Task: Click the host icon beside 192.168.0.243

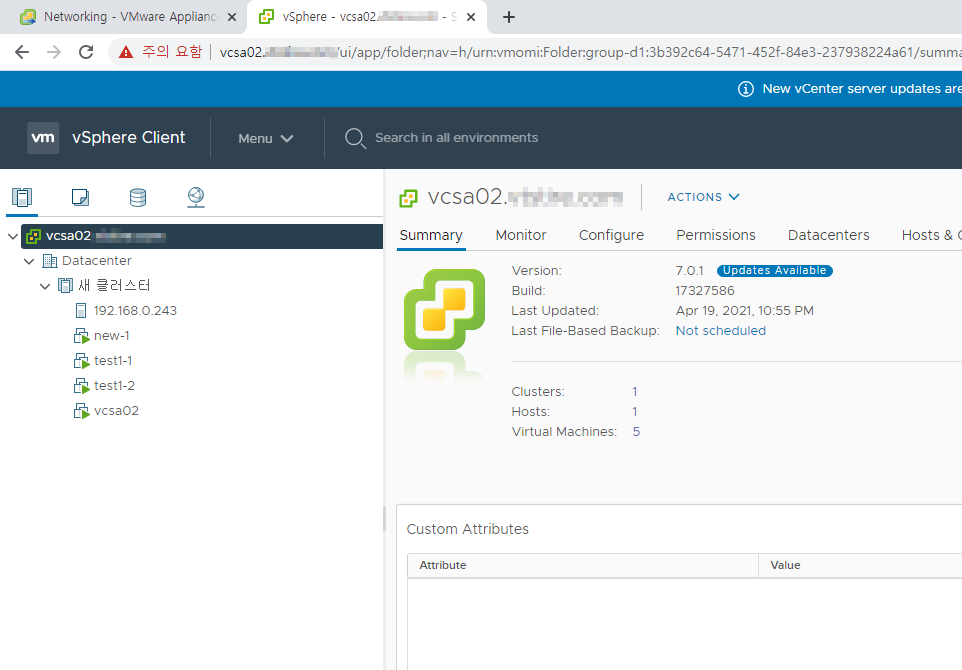Action: pos(80,310)
